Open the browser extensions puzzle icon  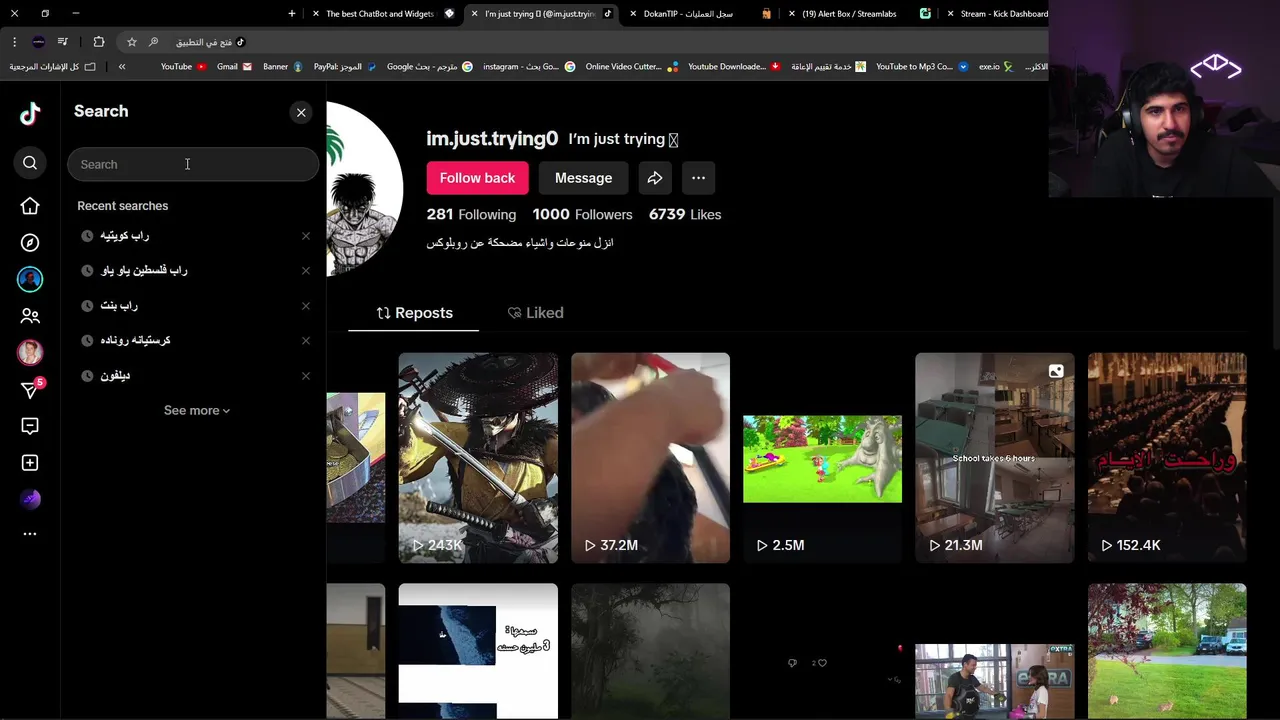click(98, 42)
